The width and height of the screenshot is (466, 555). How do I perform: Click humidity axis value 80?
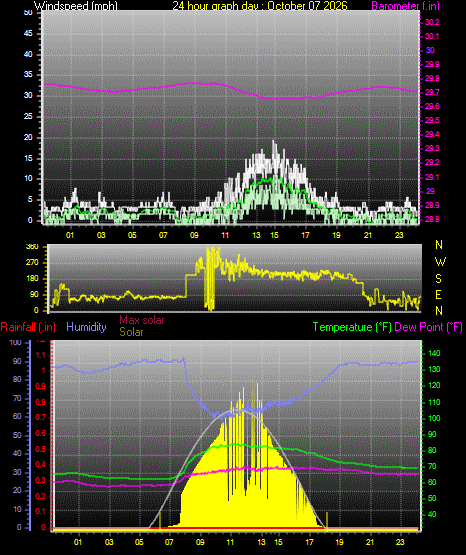[17, 379]
